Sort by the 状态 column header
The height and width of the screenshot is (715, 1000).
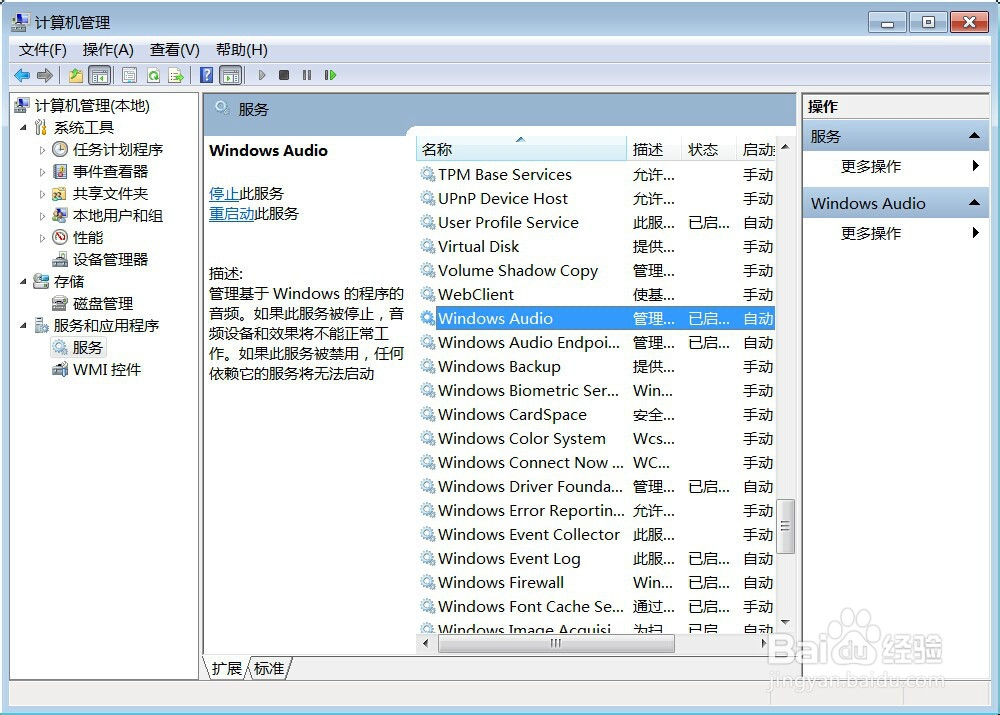[709, 149]
